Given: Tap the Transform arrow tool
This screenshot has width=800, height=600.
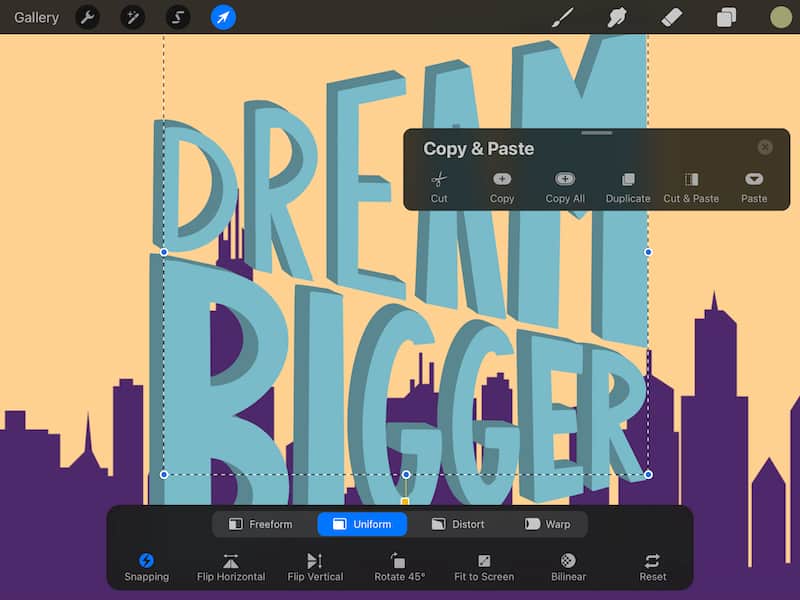Looking at the screenshot, I should click(223, 17).
